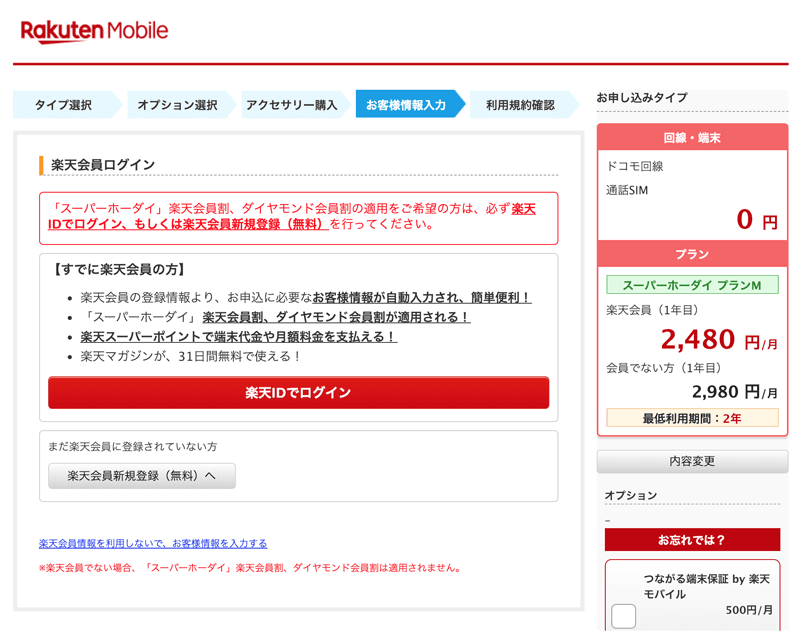The height and width of the screenshot is (631, 800).
Task: Click the red 楽天IDでログイン button
Action: (298, 392)
